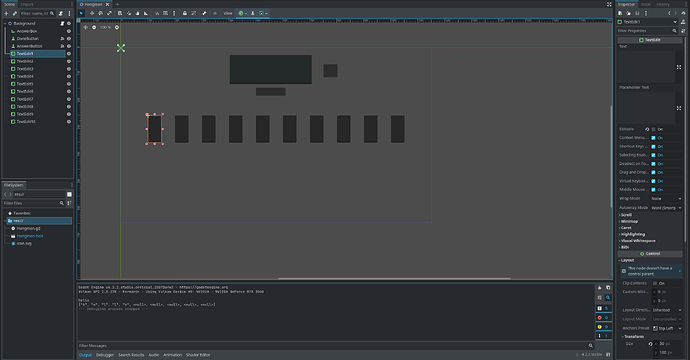The height and width of the screenshot is (360, 690).
Task: Select the Scale Mode tool
Action: [x=110, y=13]
